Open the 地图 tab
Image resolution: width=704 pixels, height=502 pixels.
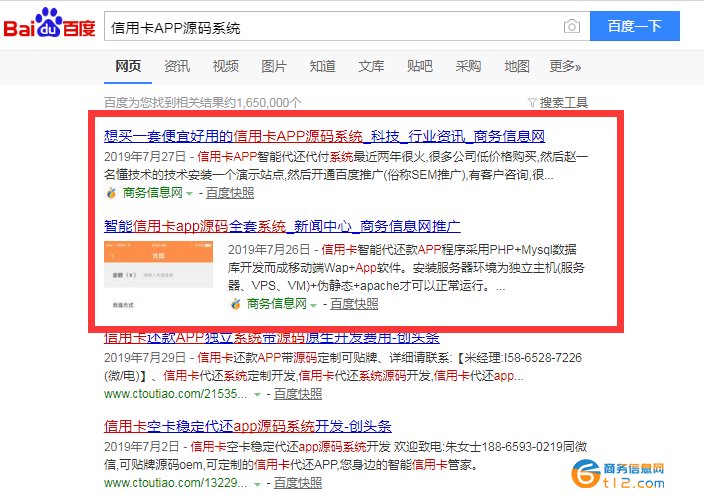(517, 66)
